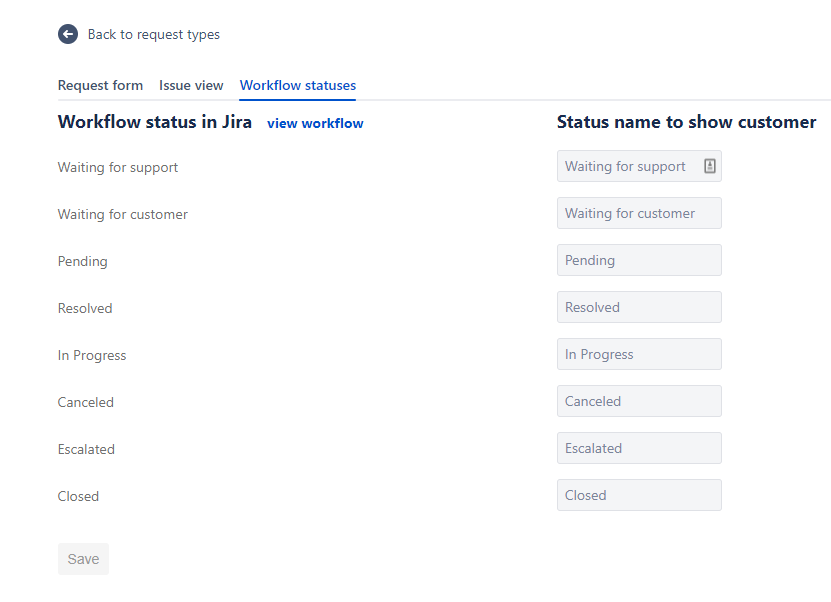Edit the In Progress customer status field
The image size is (831, 602).
[x=639, y=354]
